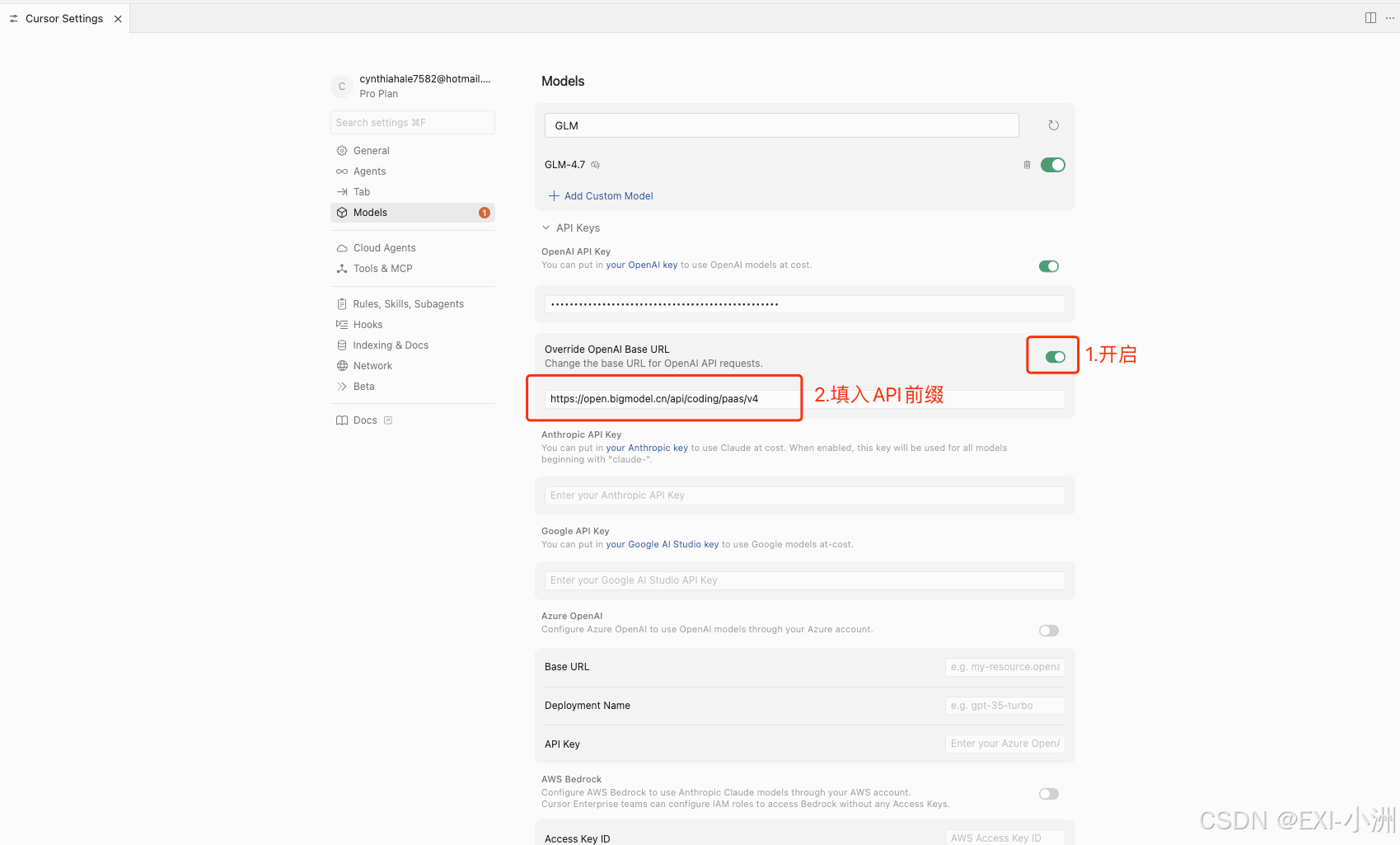Screen dimensions: 1400x845
Task: Toggle the GLM-4.7 model switch
Action: [x=1053, y=165]
